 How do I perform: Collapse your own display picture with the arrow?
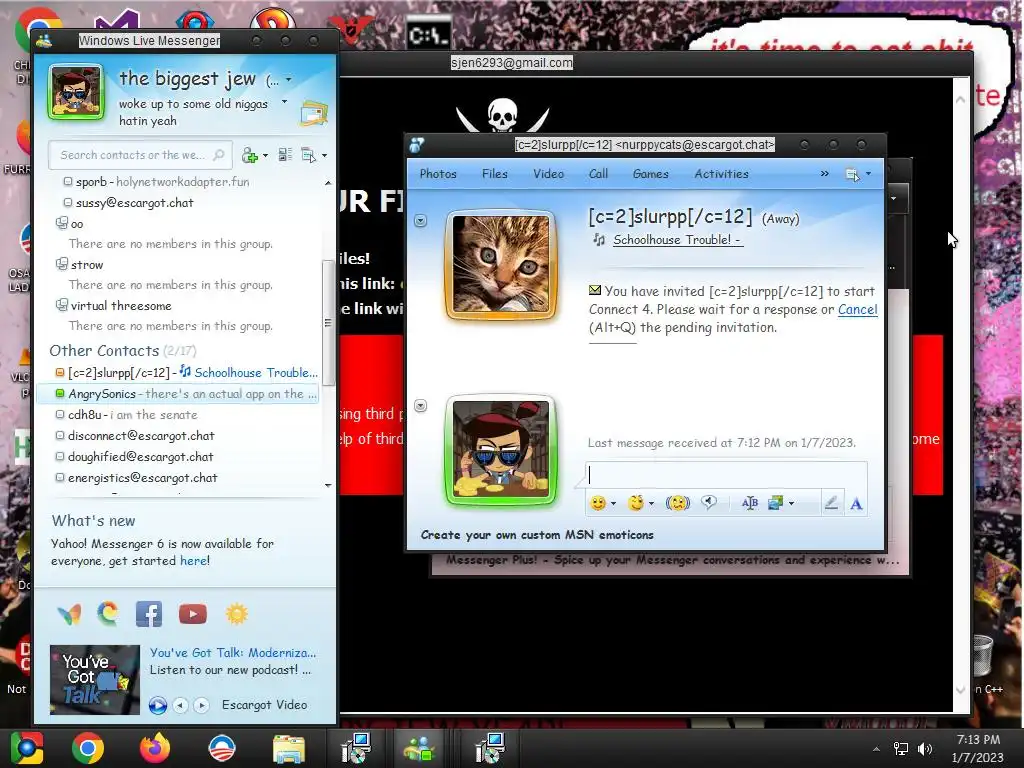point(421,406)
